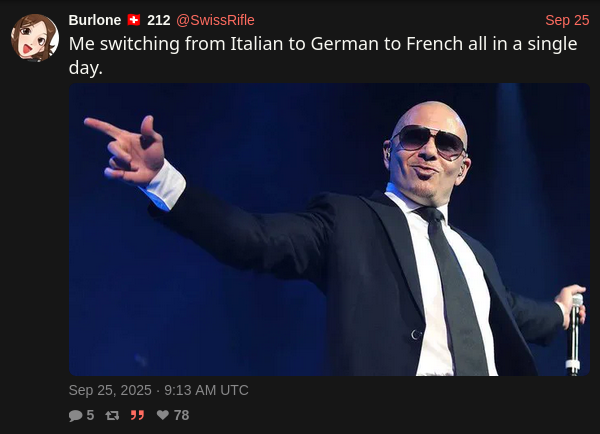Open the full timestamp Sep 25, 2025 9:13 AM UTC

(x=158, y=390)
